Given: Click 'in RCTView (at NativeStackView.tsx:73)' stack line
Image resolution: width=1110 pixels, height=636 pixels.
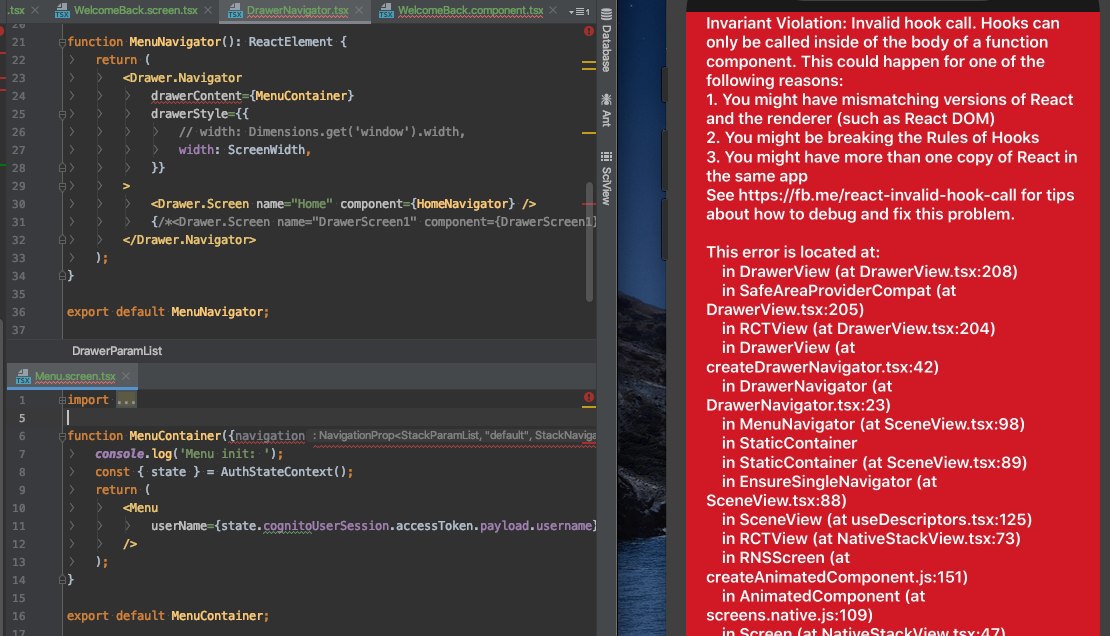Looking at the screenshot, I should click(871, 539).
